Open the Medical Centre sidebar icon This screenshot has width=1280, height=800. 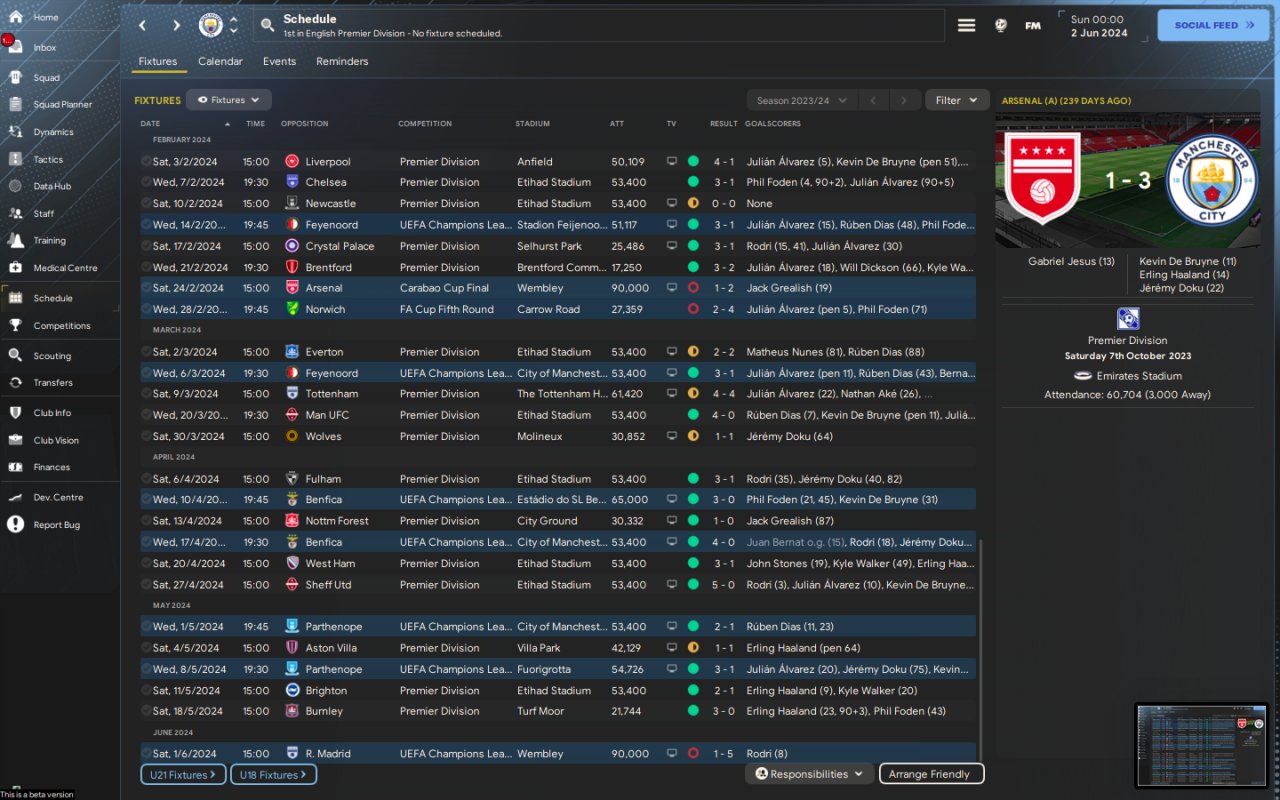click(x=15, y=267)
